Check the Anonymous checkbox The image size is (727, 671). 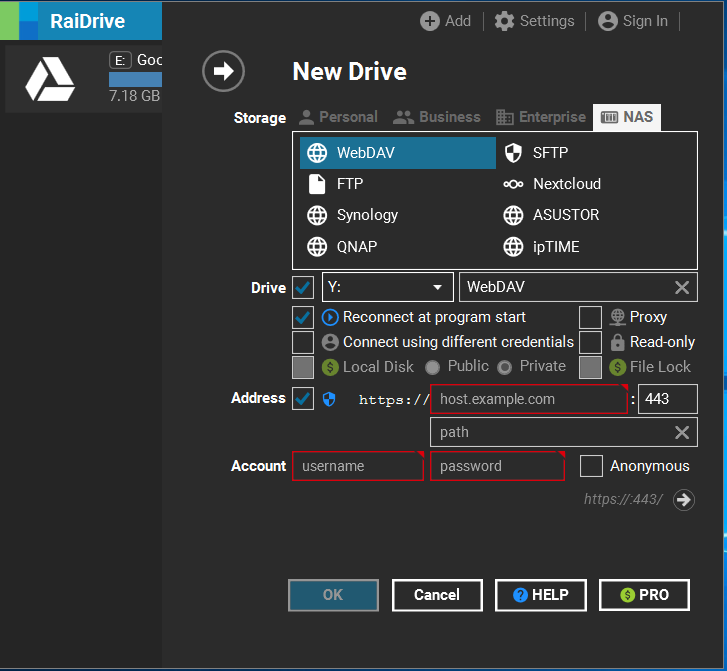coord(591,466)
